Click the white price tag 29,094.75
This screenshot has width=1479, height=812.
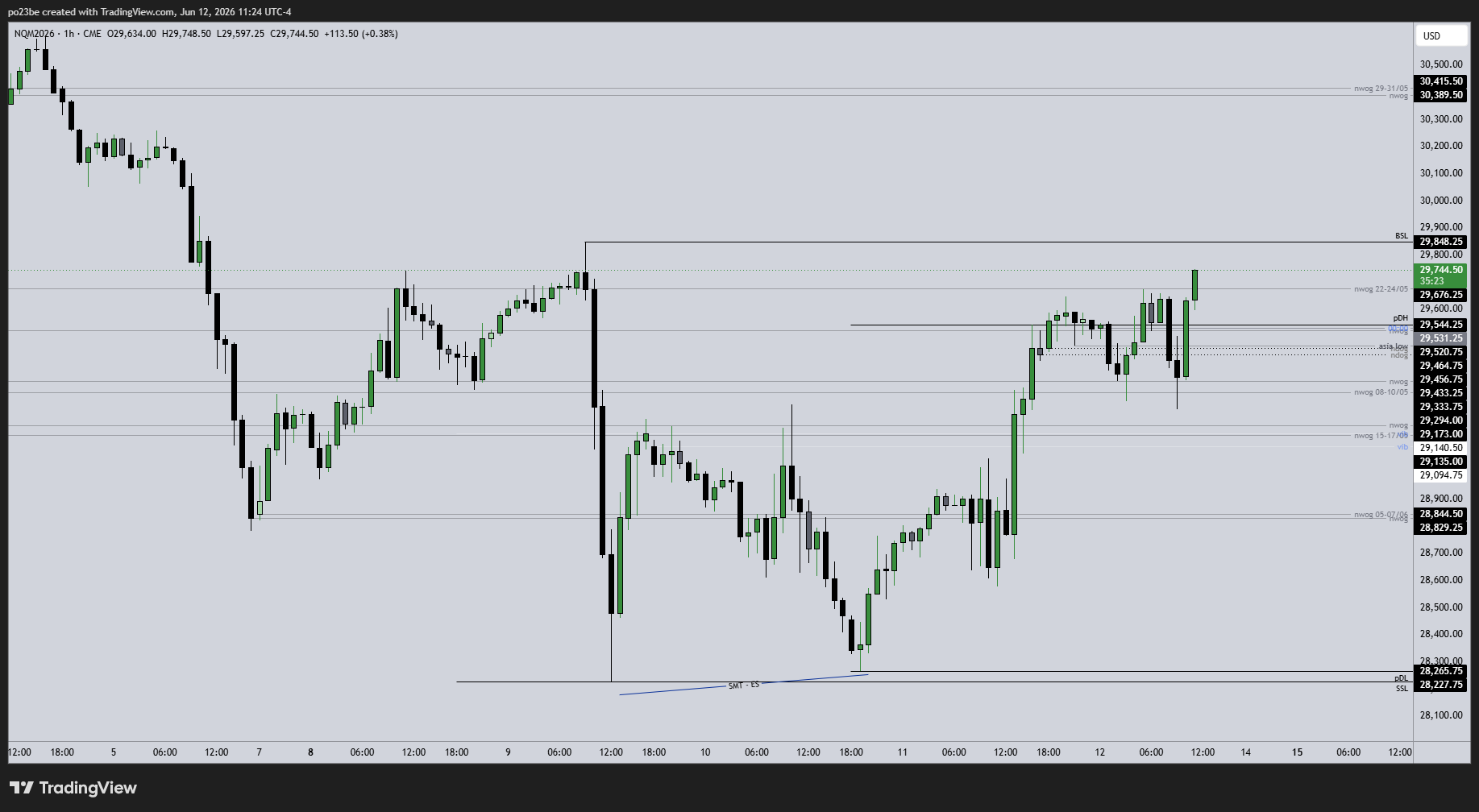click(x=1441, y=475)
